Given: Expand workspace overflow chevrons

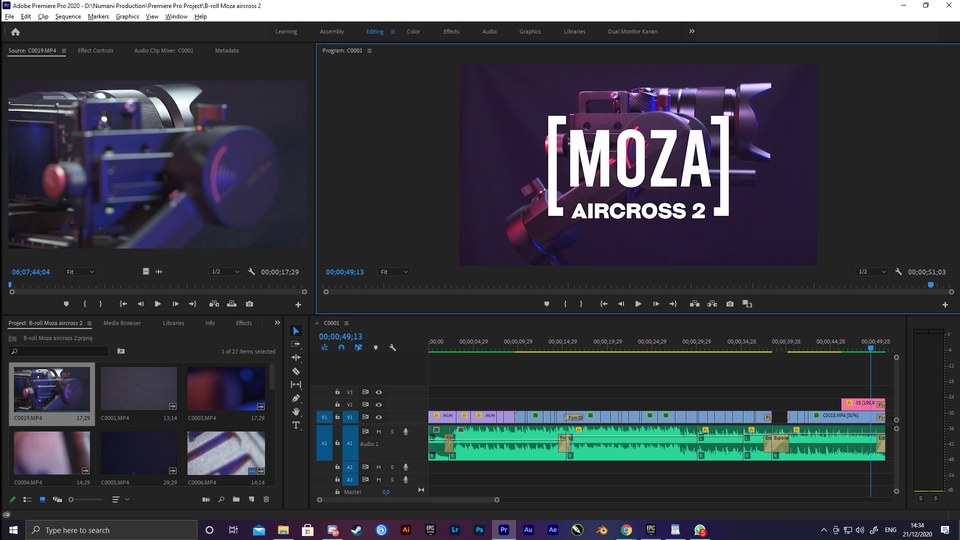Looking at the screenshot, I should click(x=692, y=31).
